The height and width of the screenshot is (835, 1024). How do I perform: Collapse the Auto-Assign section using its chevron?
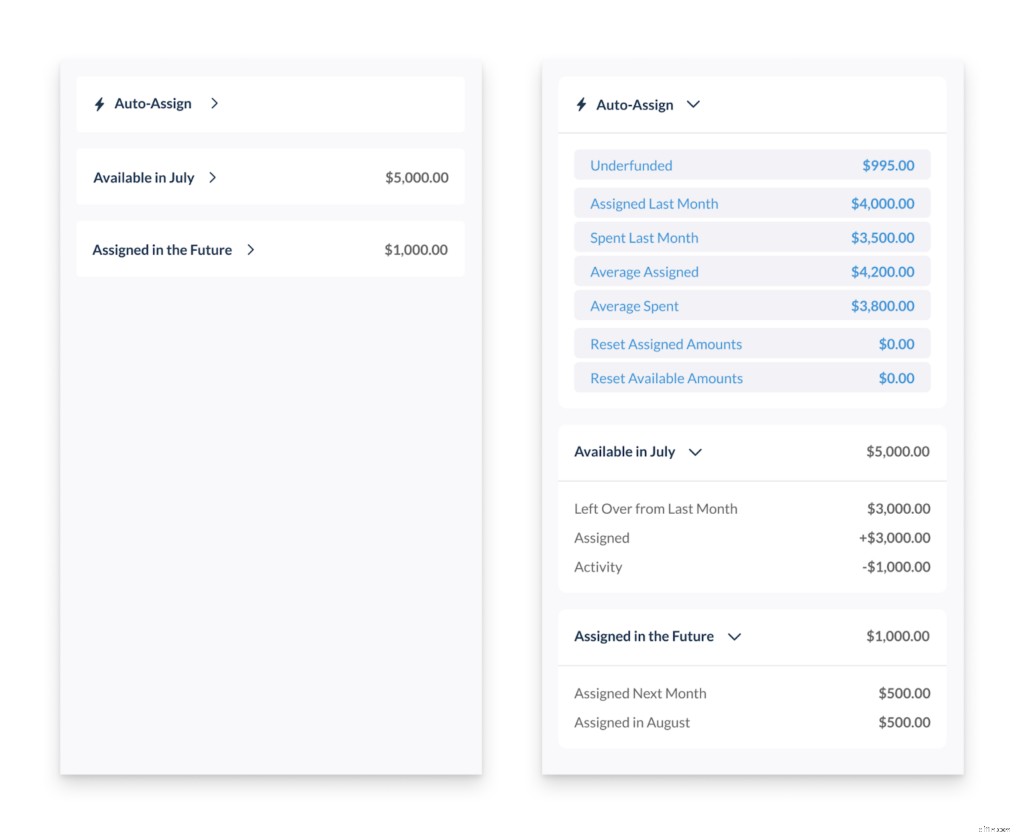(x=693, y=104)
